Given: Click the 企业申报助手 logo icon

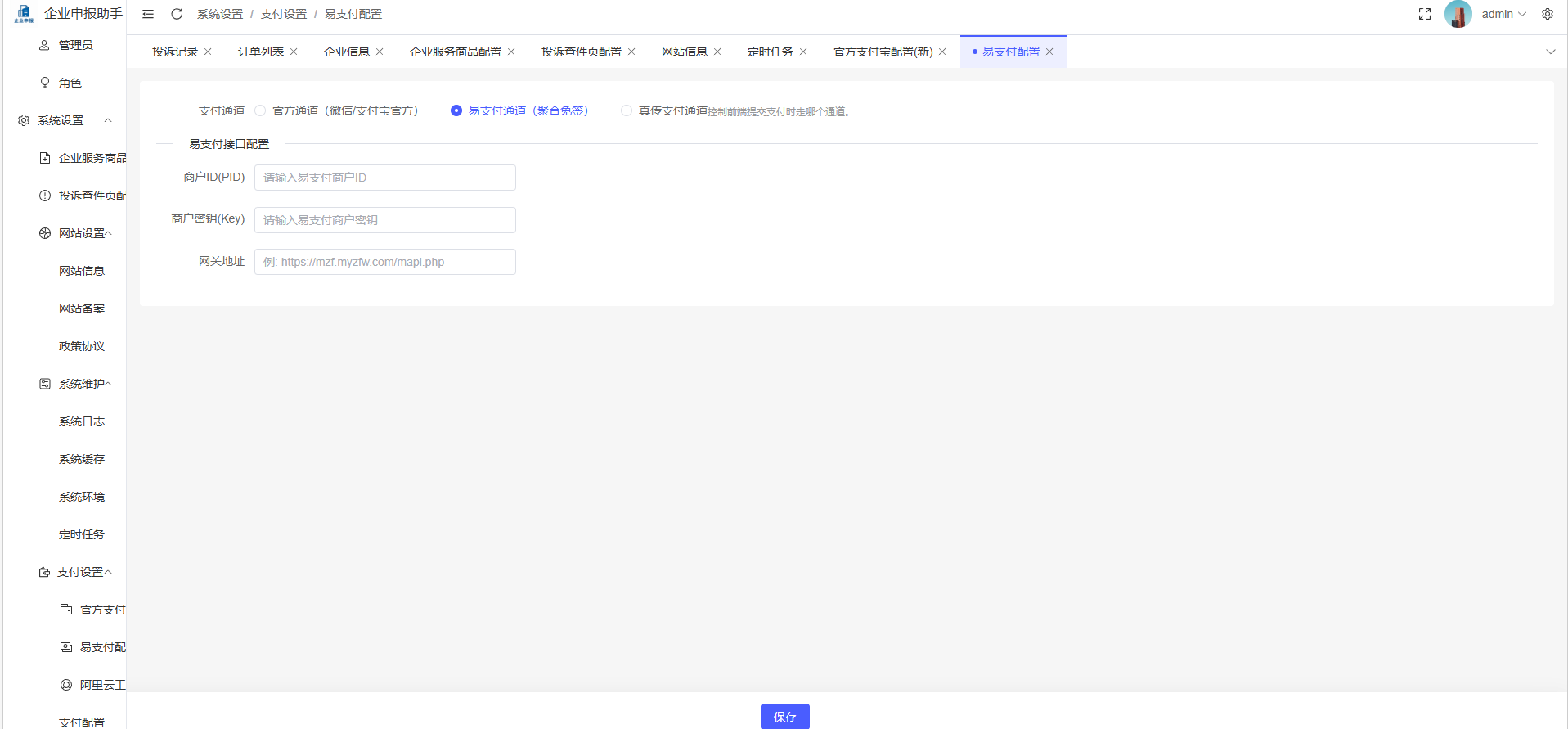Looking at the screenshot, I should tap(24, 13).
